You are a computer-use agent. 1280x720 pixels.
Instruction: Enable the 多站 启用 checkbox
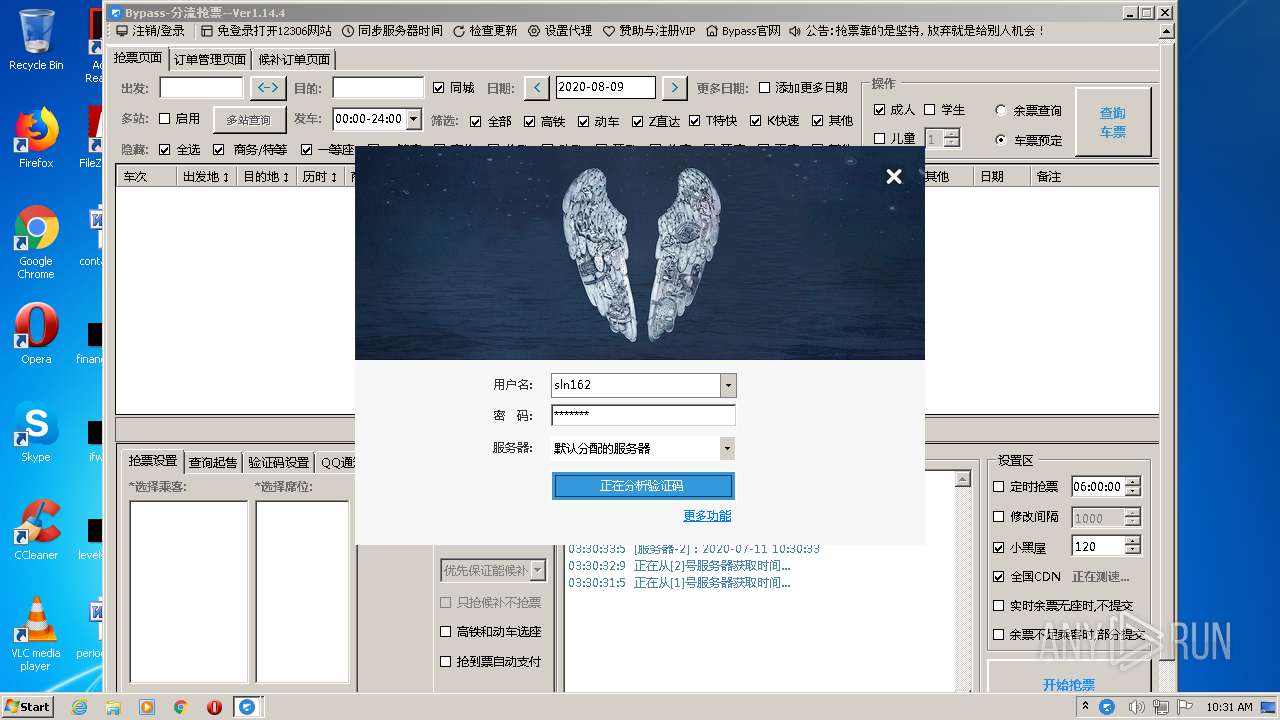[x=165, y=119]
